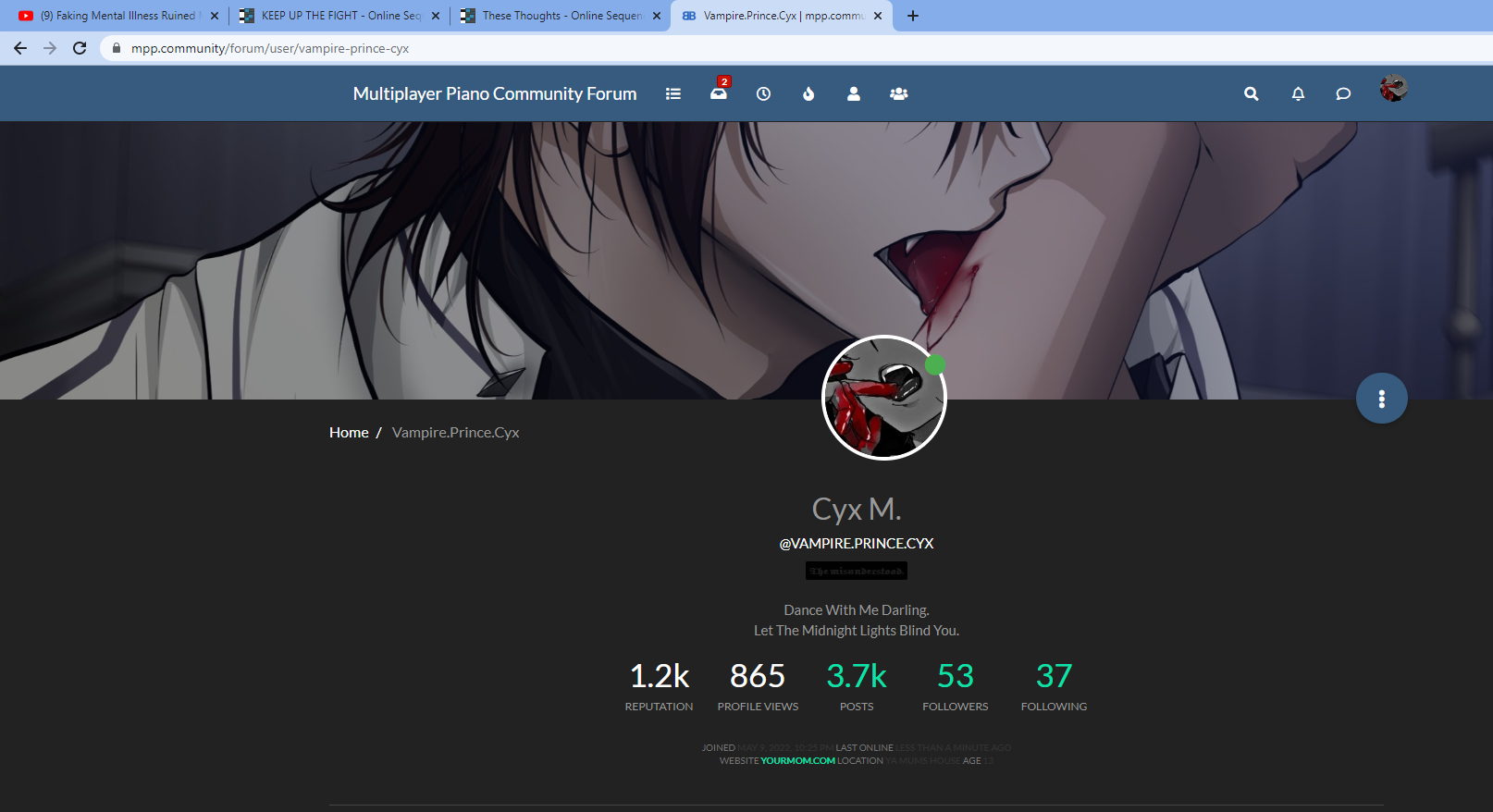This screenshot has height=812, width=1493.
Task: View the 37 following list
Action: pos(1054,676)
